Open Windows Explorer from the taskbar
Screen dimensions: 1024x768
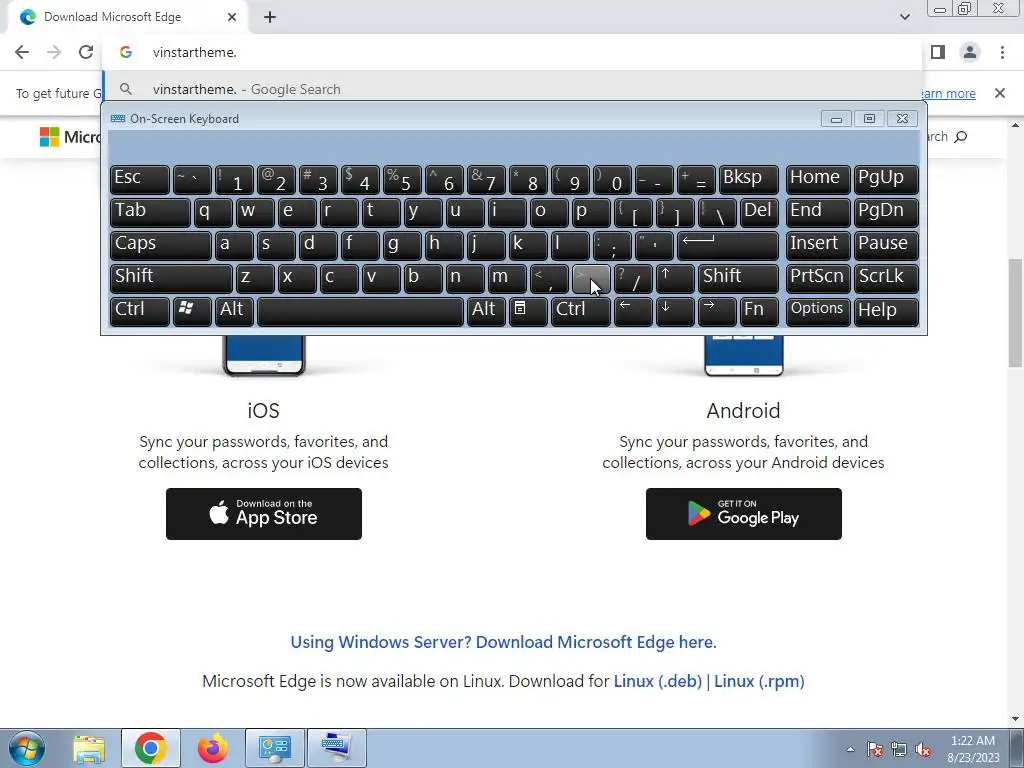(89, 748)
